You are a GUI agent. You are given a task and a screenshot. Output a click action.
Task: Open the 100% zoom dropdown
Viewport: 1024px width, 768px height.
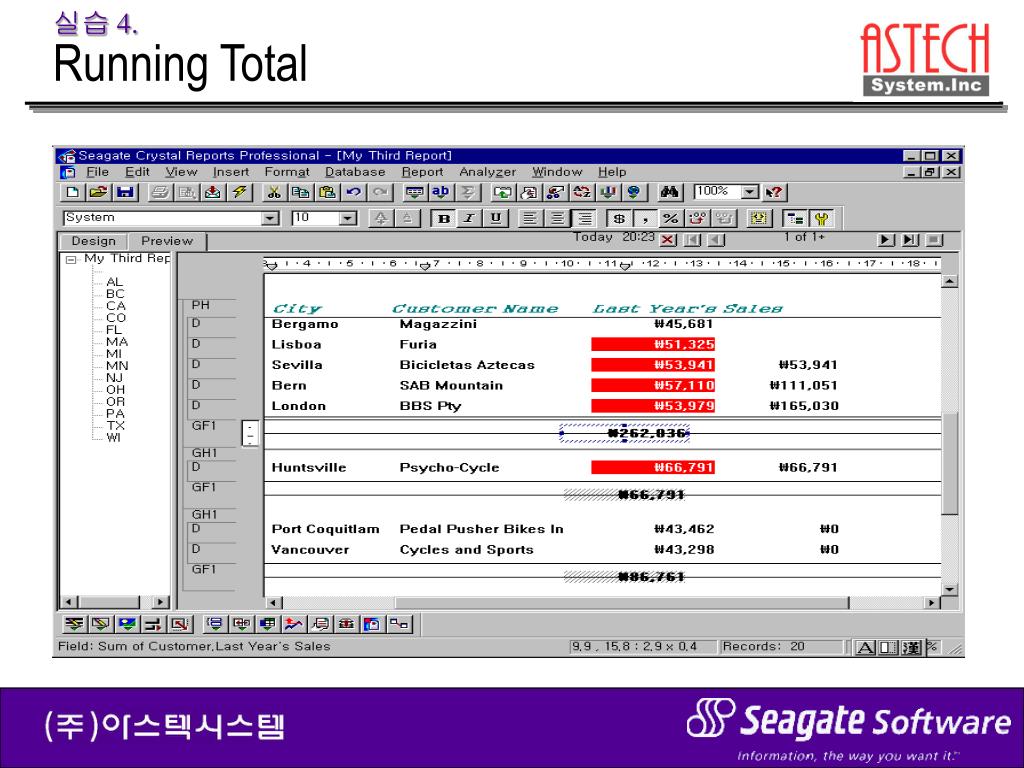point(750,192)
